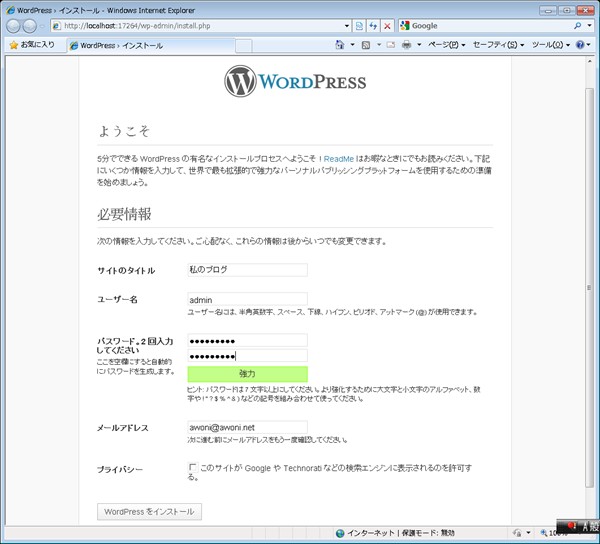Click the ようこそ heading text
Screen dimensions: 600x544
pos(124,131)
